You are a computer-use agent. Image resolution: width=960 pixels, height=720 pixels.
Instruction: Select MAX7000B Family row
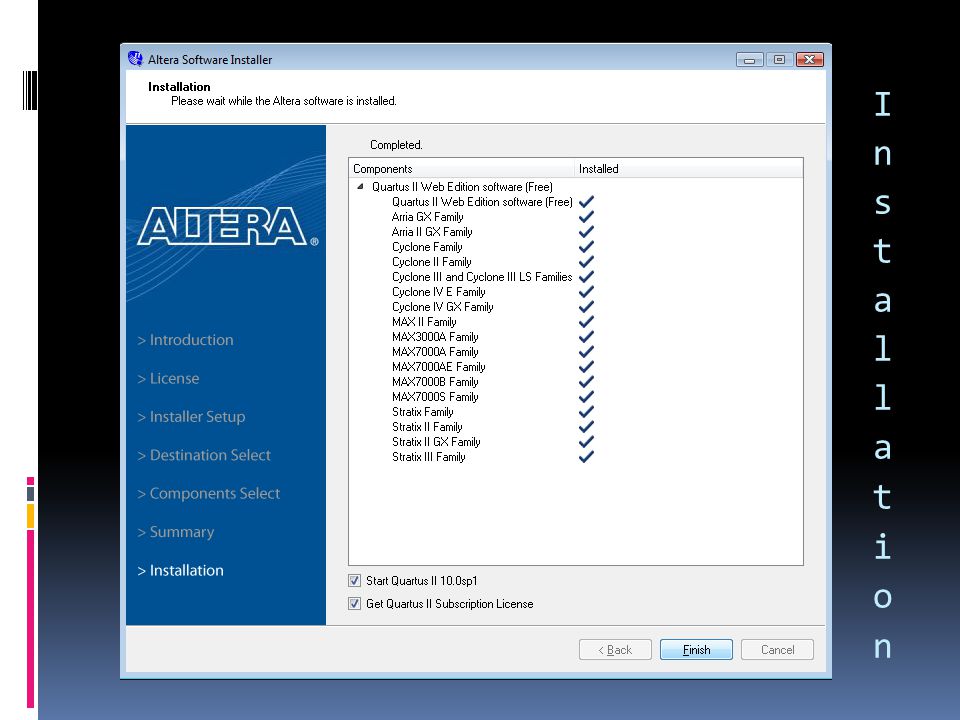[x=435, y=382]
